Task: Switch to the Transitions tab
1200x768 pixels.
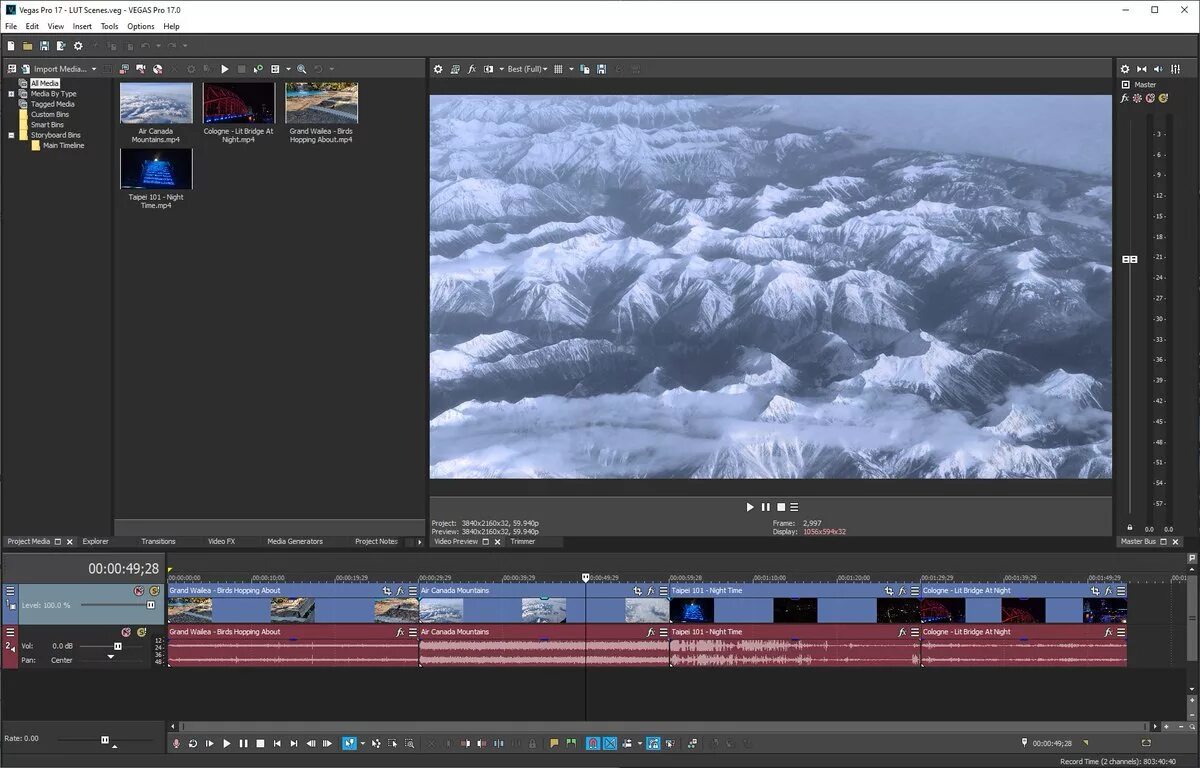Action: [157, 541]
